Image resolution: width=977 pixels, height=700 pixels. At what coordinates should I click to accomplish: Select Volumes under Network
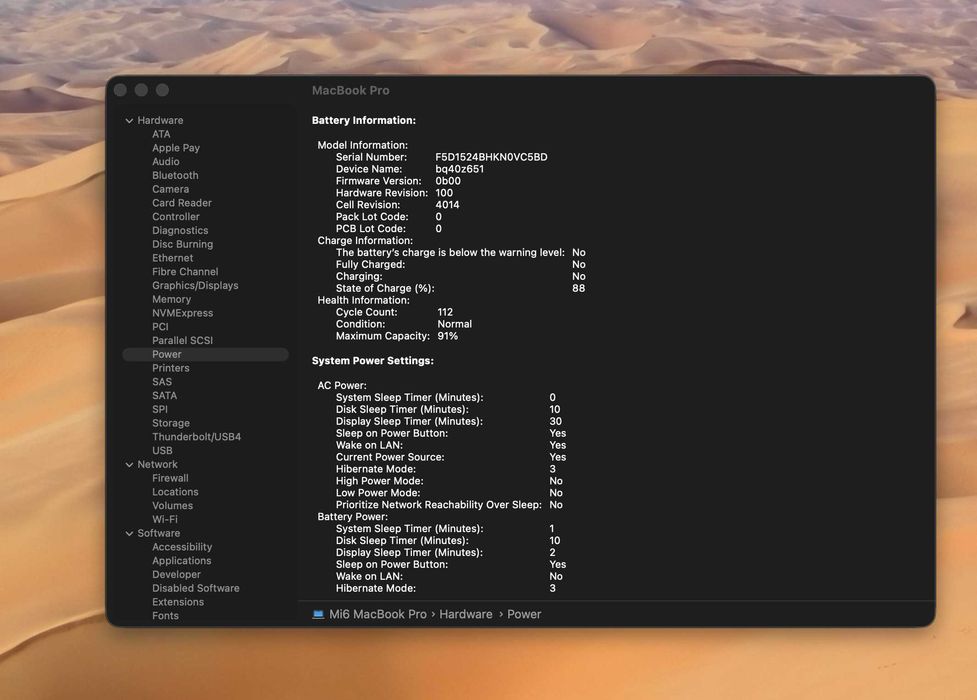[173, 506]
